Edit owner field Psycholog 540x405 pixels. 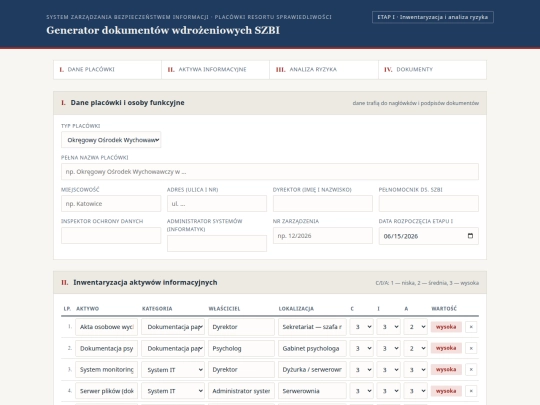tap(241, 348)
